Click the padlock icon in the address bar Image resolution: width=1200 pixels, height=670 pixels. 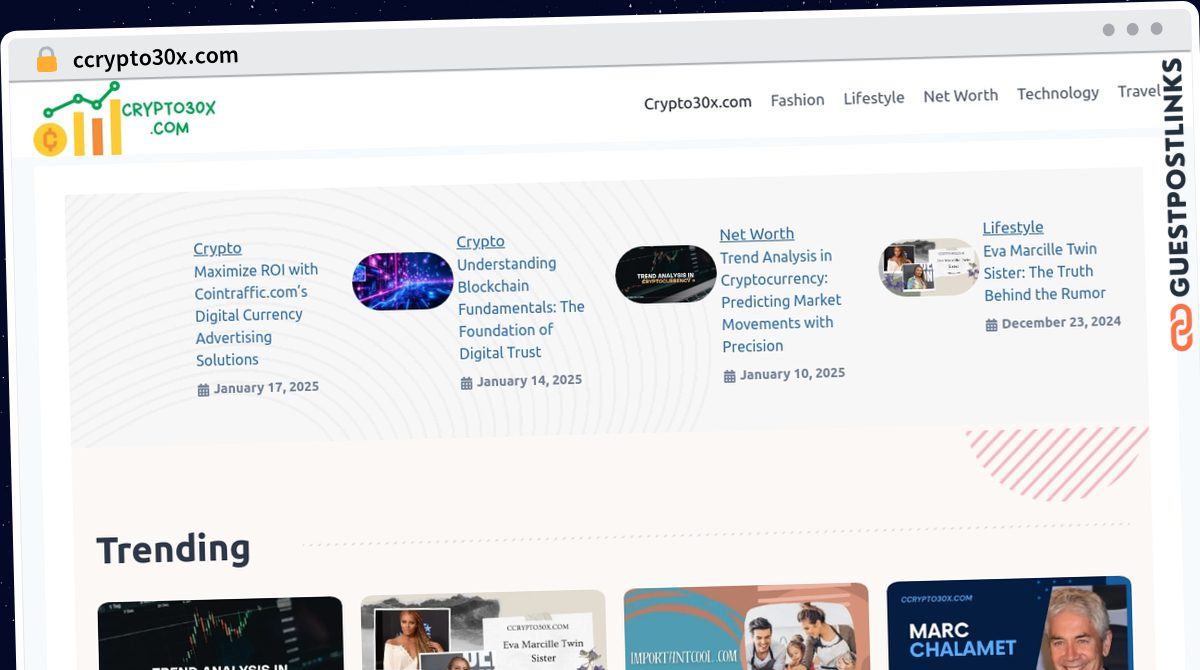click(46, 60)
